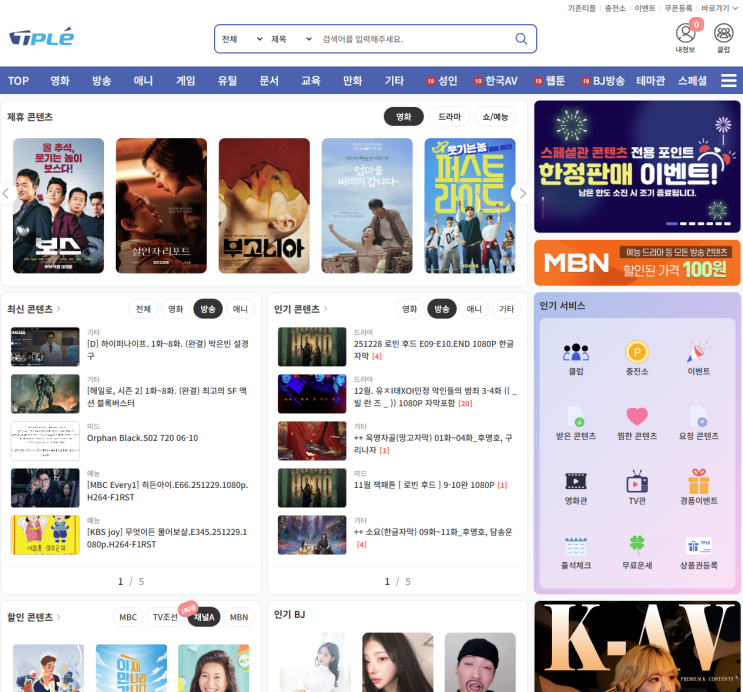Open the 영화 navigation menu
This screenshot has width=743, height=692.
(60, 81)
